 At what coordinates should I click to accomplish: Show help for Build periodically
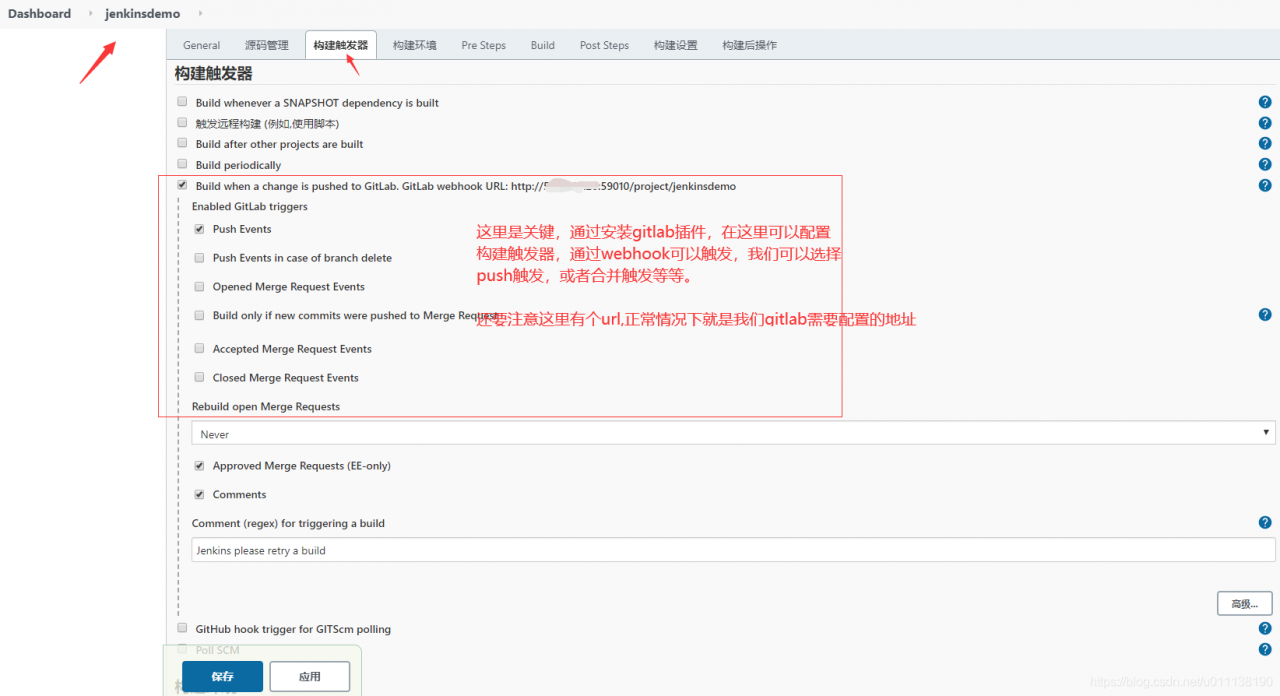click(1265, 165)
